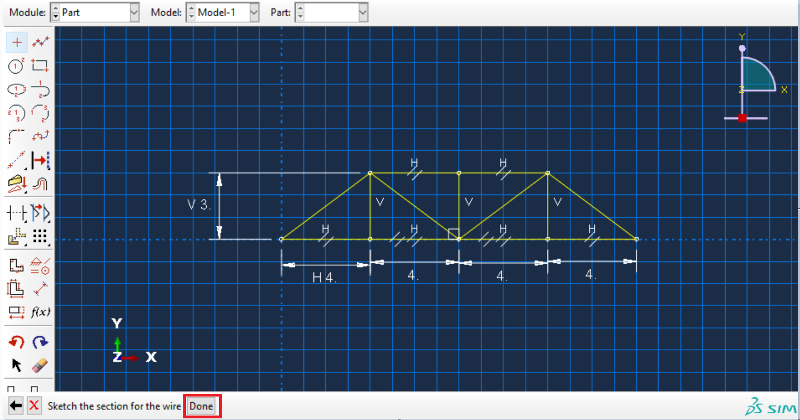Viewport: 800px width, 420px height.
Task: Select the H 4. horizontal dimension
Action: pos(324,277)
